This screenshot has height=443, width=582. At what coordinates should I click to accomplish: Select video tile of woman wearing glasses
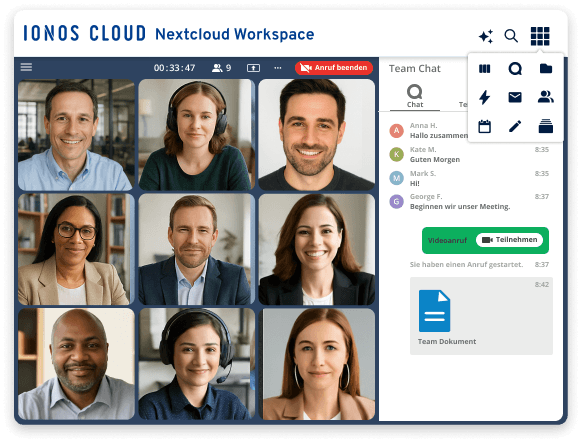pyautogui.click(x=76, y=249)
